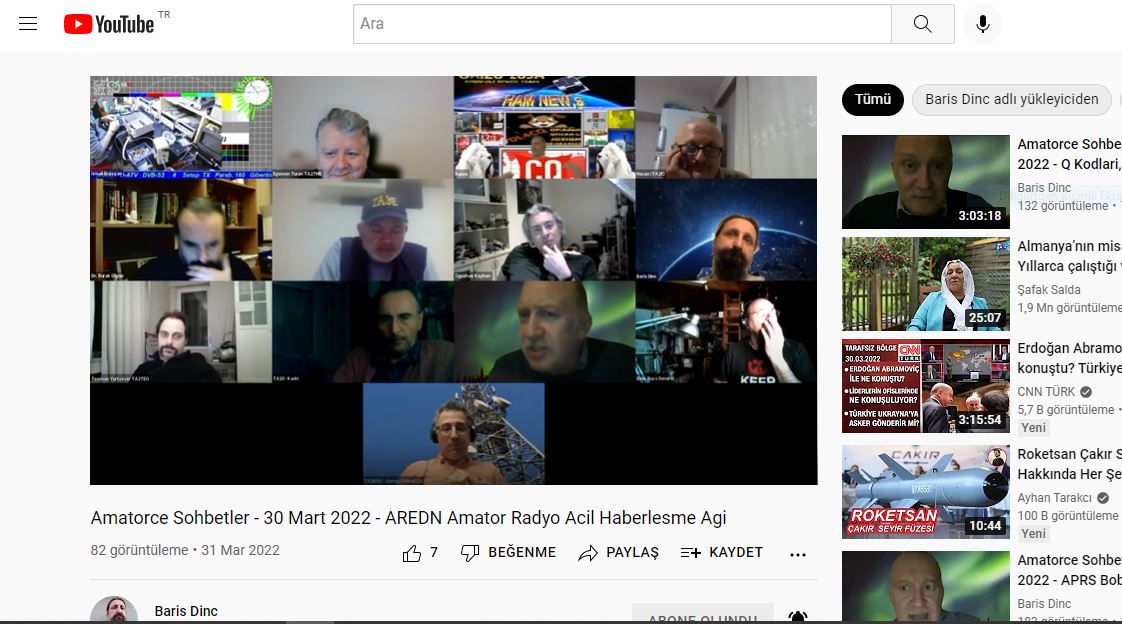
Task: Save video to playlist with KAYDET
Action: [722, 553]
